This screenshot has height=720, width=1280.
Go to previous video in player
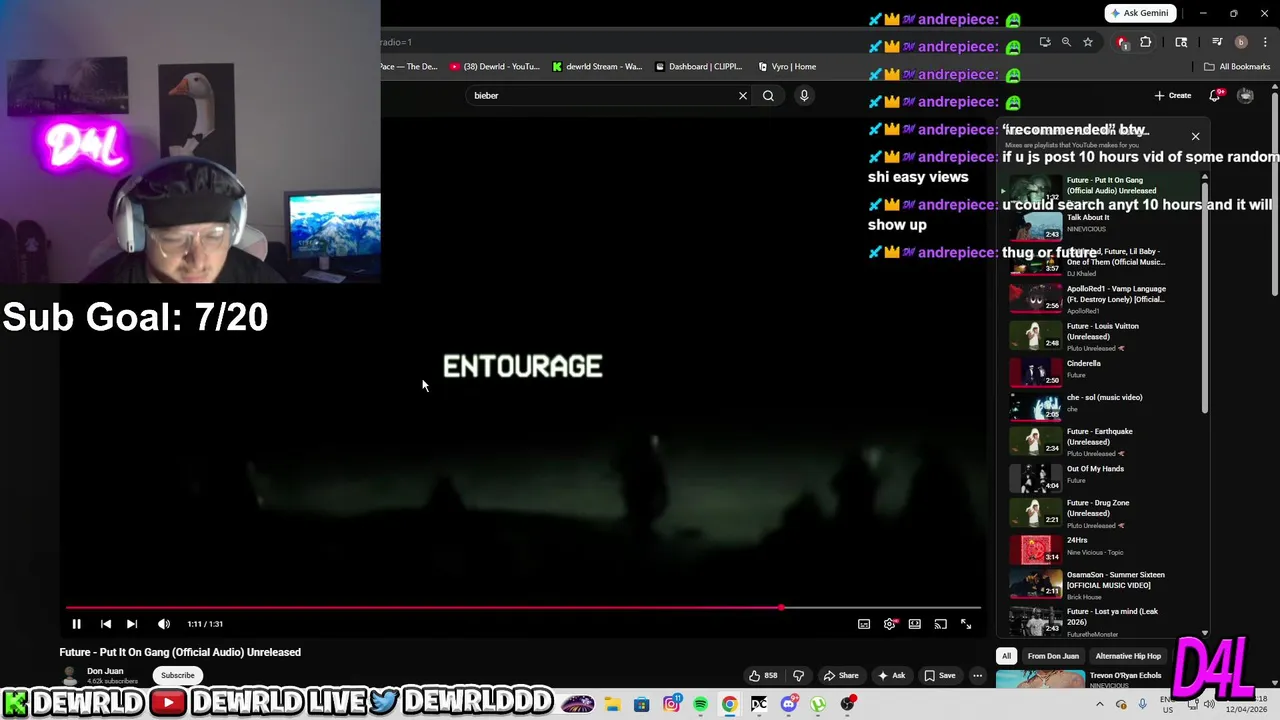click(106, 624)
